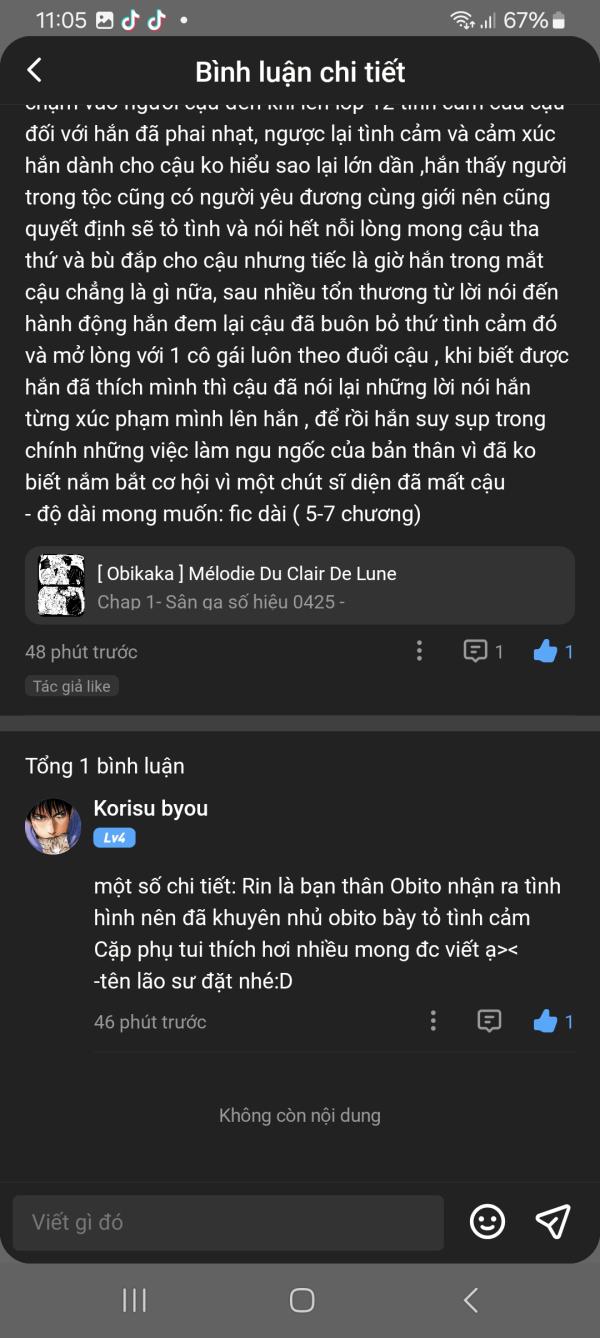Tap Android recent apps button
This screenshot has height=1338, width=600.
pos(134,1300)
